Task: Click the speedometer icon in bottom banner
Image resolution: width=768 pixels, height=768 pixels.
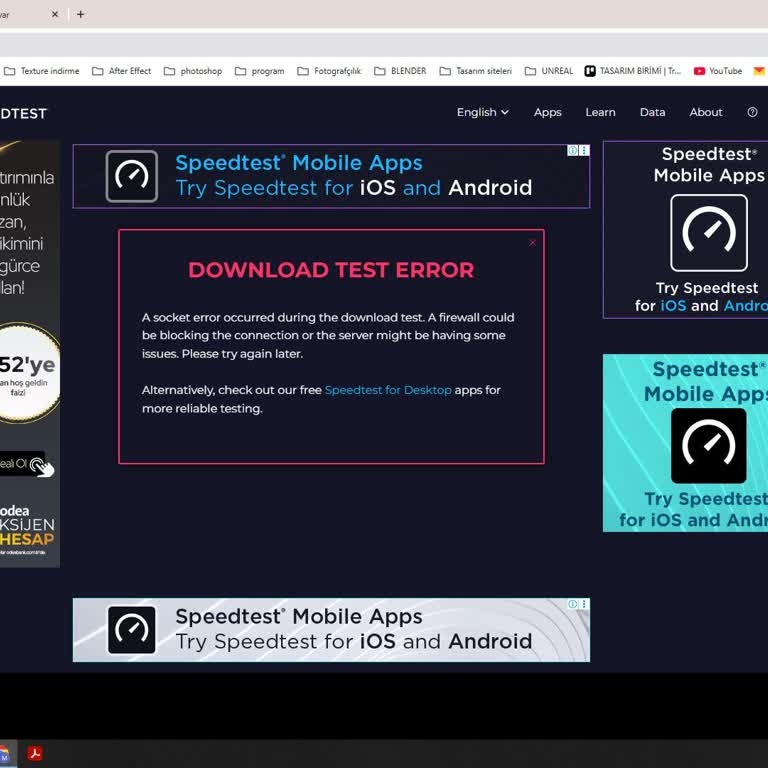Action: (132, 630)
